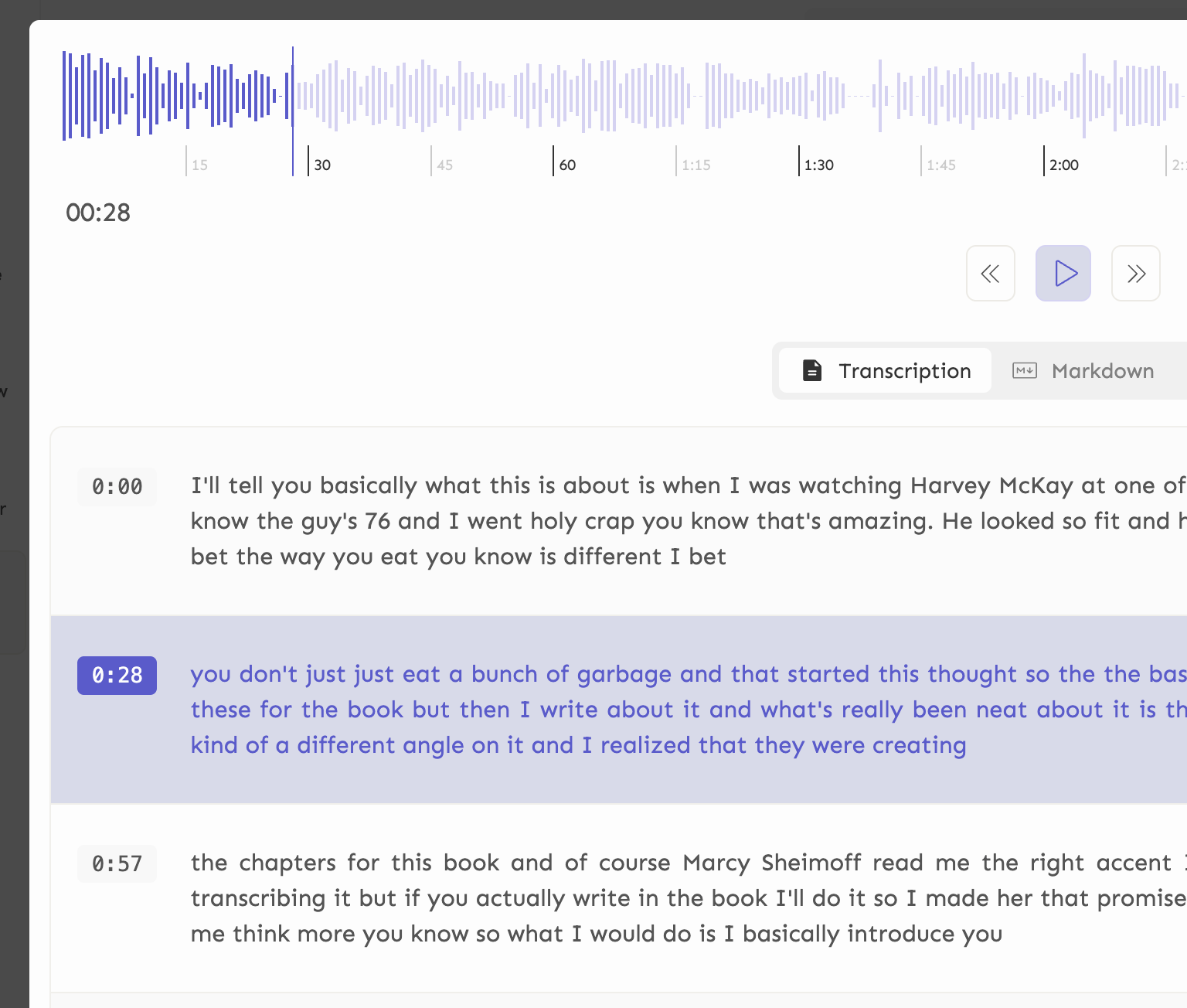Click the 45 second timeline tick

[x=444, y=165]
